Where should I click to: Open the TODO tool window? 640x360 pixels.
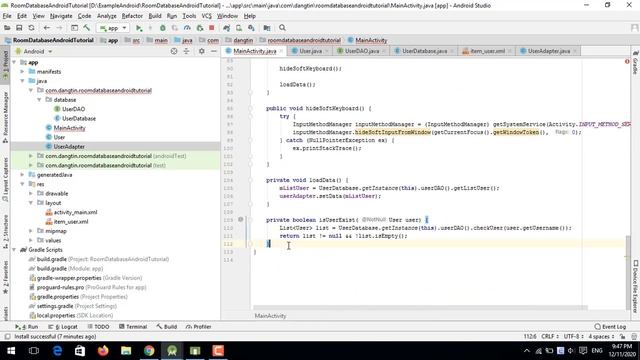98,327
